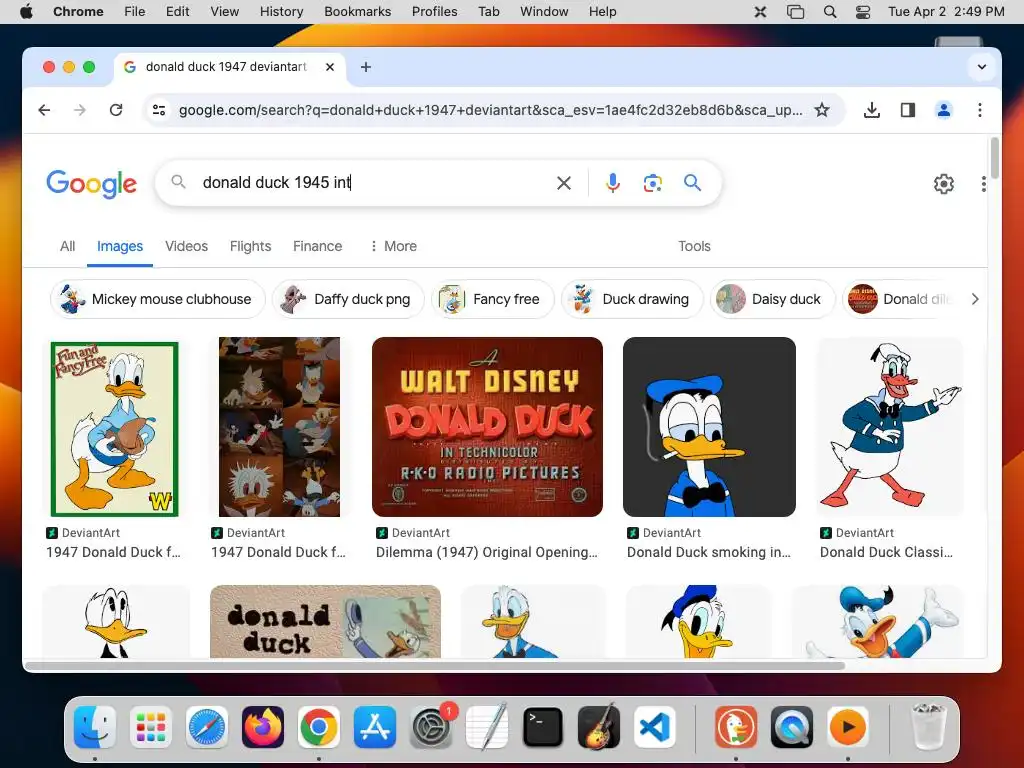Open Donald Duck Classic image thumbnail
The height and width of the screenshot is (768, 1024).
coord(890,426)
